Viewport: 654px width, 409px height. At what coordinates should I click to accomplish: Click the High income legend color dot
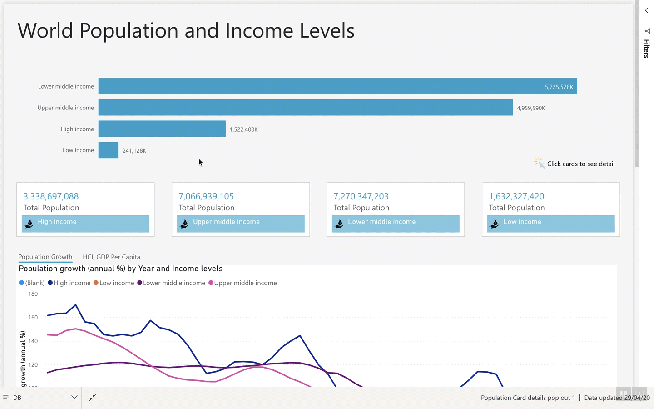pyautogui.click(x=50, y=283)
